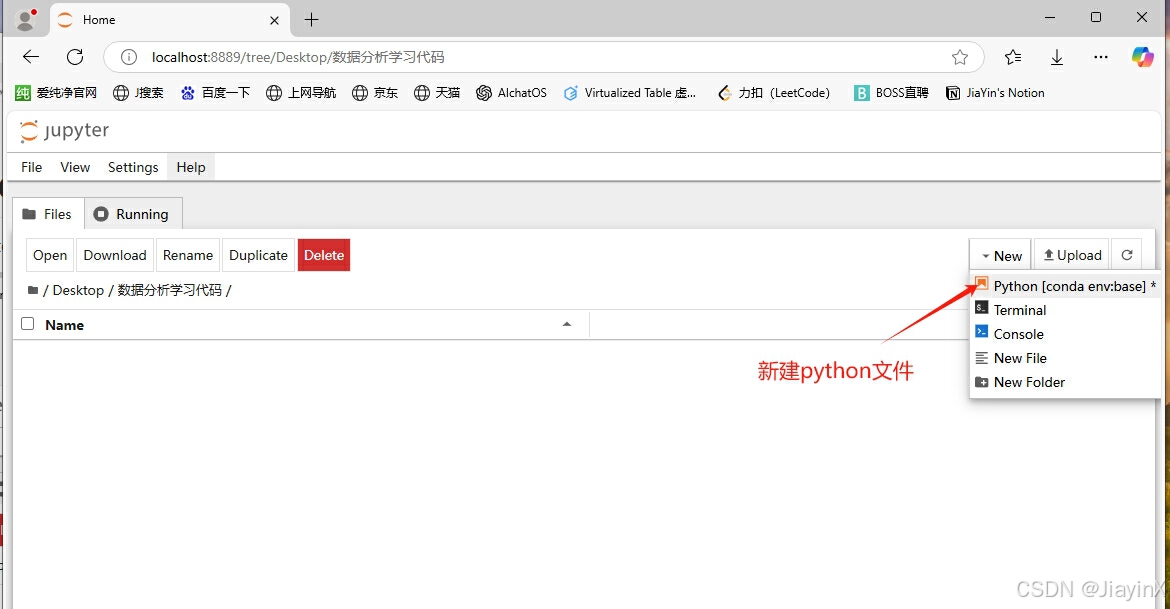Open the View menu
Screen dimensions: 1170x609
[x=75, y=167]
